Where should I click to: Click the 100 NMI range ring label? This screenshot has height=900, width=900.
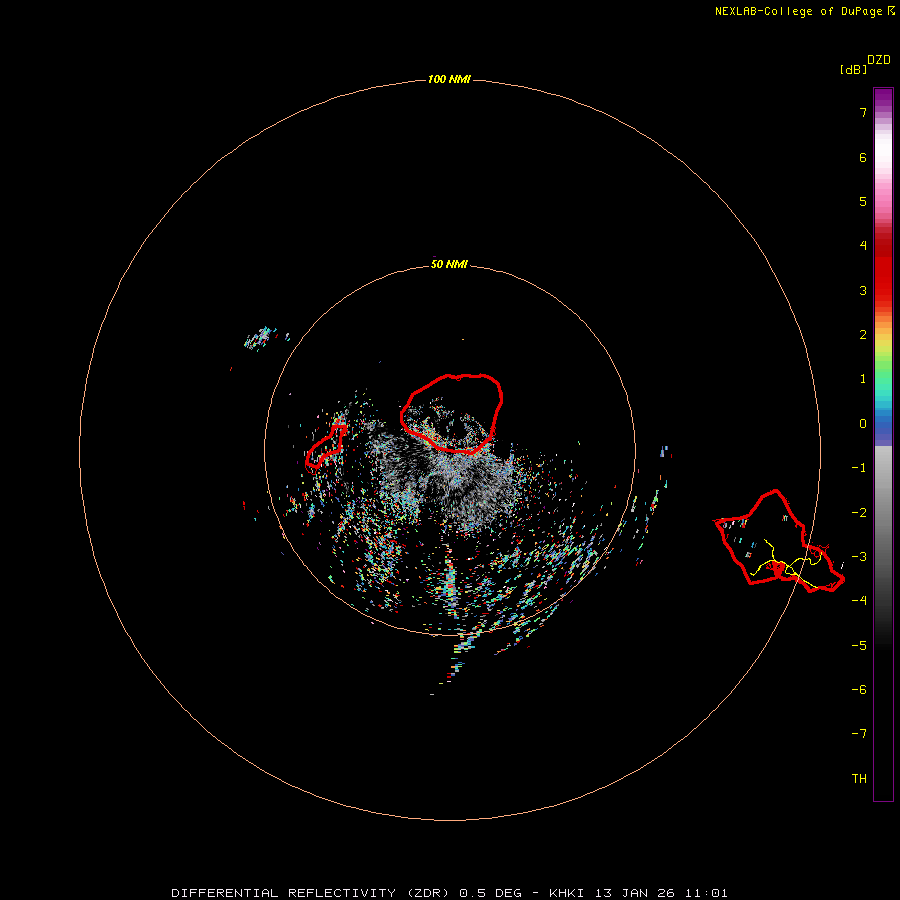tap(449, 79)
